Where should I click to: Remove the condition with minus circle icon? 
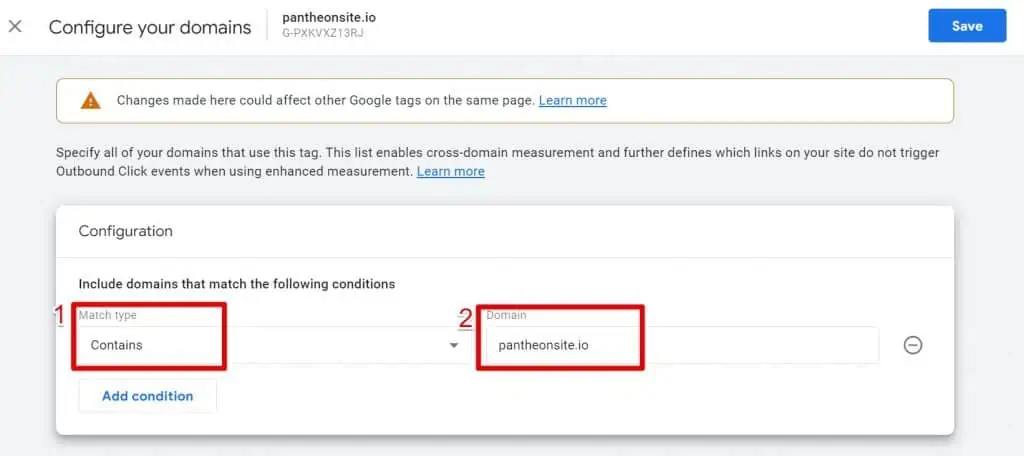click(912, 345)
